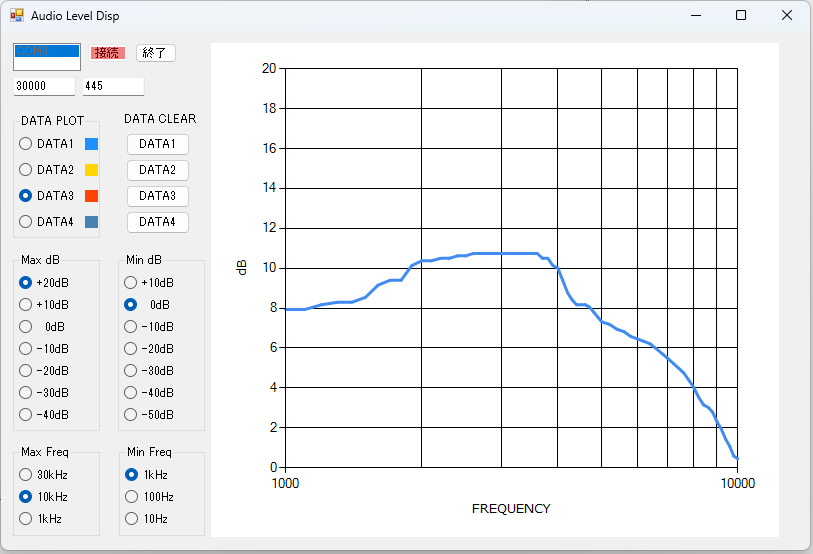Select the DATA2 plot radio button

pos(27,170)
